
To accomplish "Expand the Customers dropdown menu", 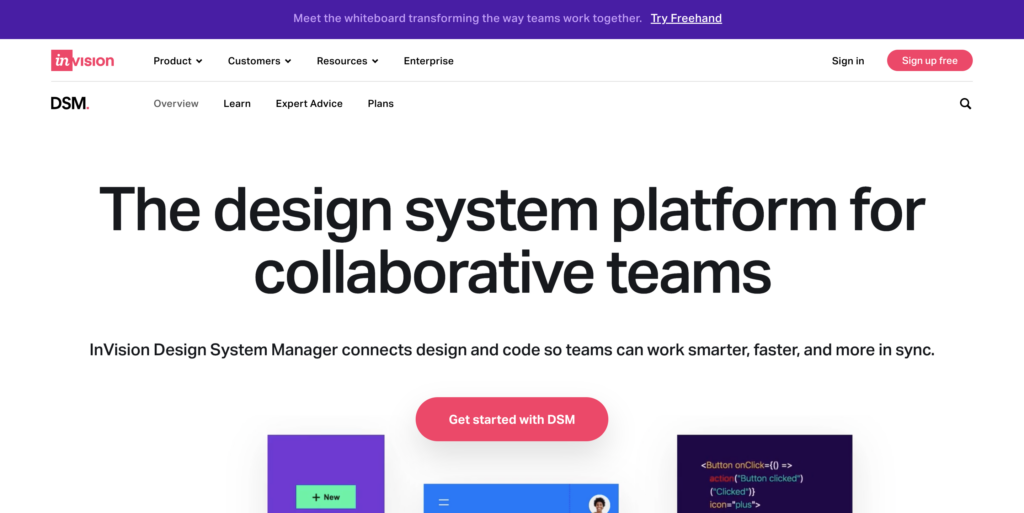I will point(259,61).
